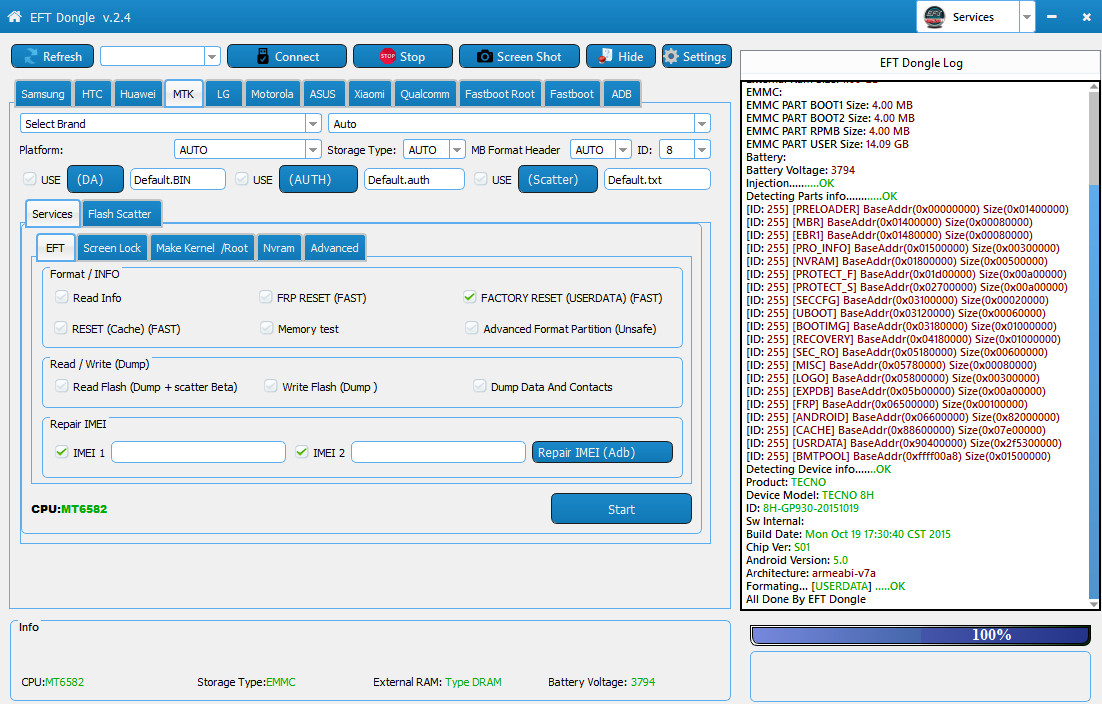1102x704 pixels.
Task: Enable the Read Info checkbox
Action: click(61, 297)
